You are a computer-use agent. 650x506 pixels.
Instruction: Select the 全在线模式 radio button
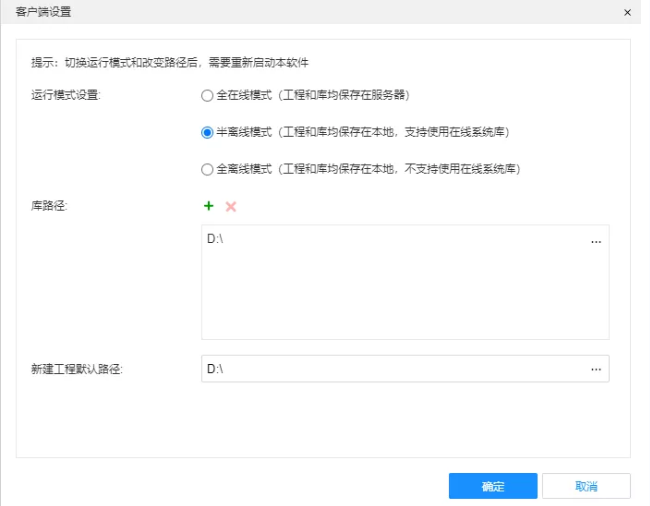(207, 96)
